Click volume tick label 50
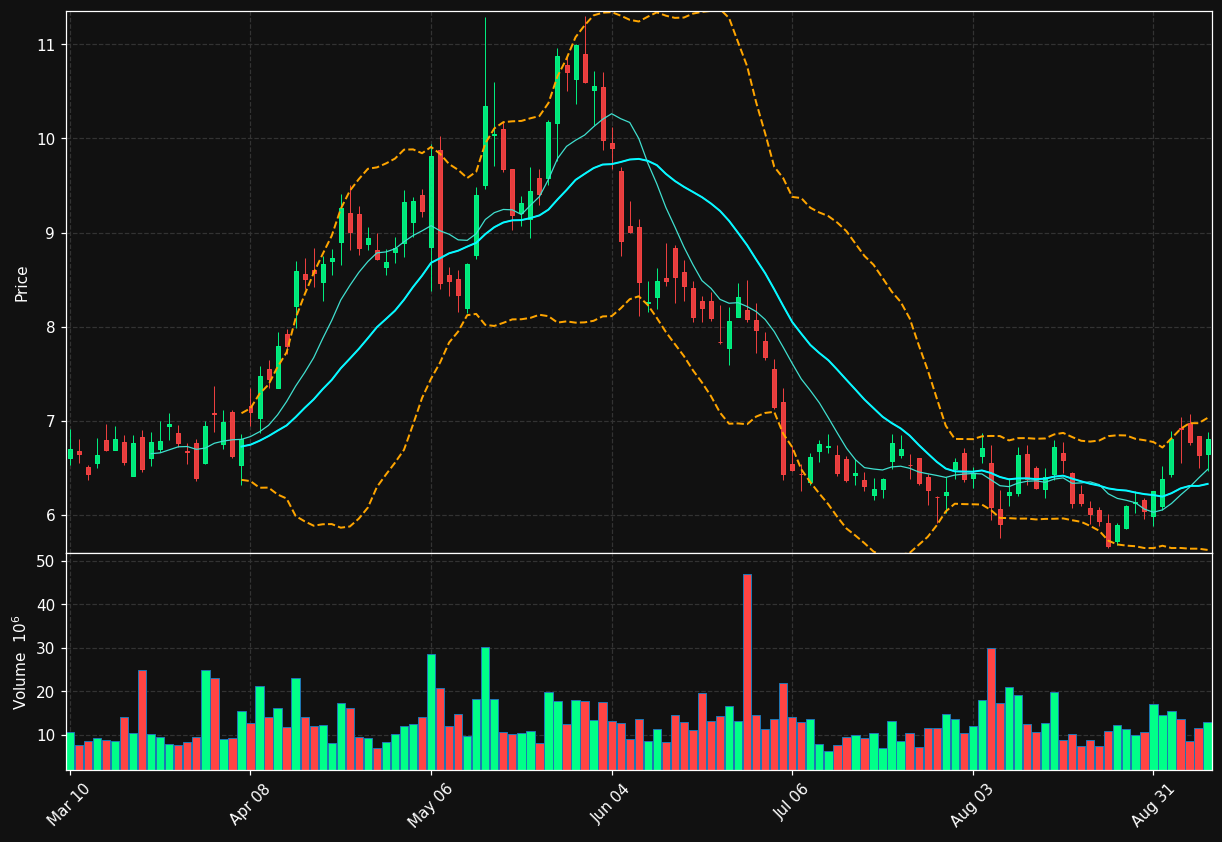The image size is (1222, 842). click(x=46, y=562)
